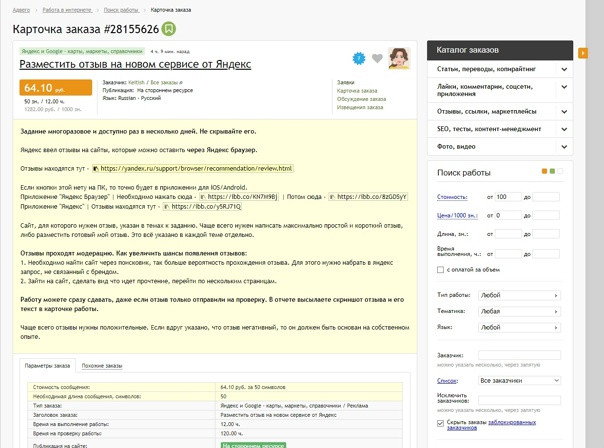Enable the 'с оплатой за объем' checkbox
604x448 pixels.
pyautogui.click(x=440, y=270)
